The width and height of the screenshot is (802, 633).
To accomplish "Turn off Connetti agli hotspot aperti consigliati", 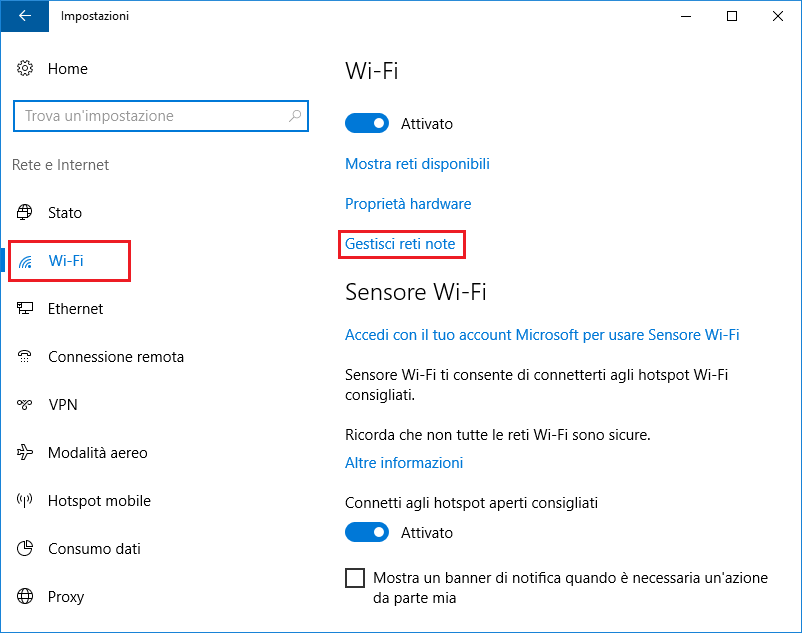I will click(366, 533).
